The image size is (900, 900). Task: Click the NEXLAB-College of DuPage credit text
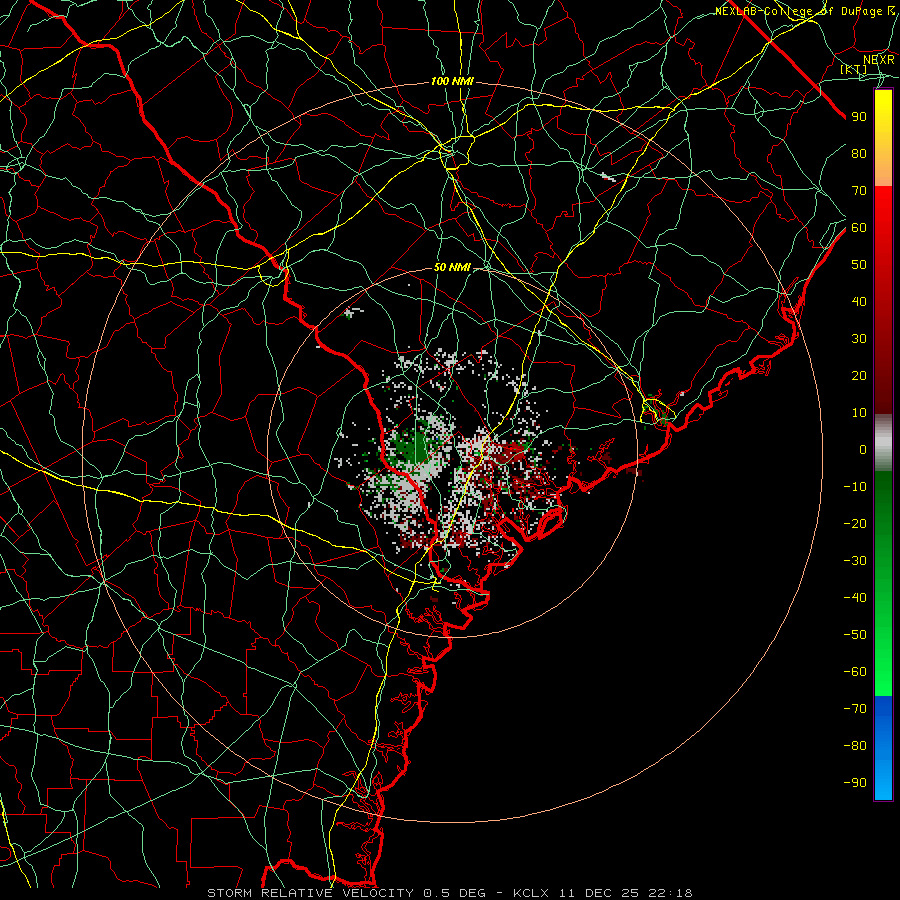(x=805, y=11)
